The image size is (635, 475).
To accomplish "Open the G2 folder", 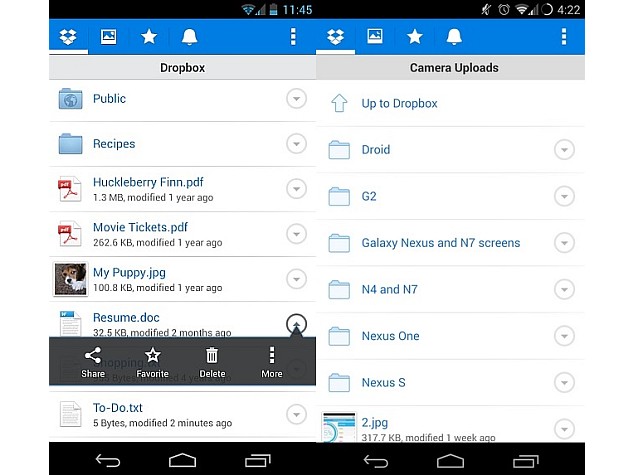I will (450, 196).
